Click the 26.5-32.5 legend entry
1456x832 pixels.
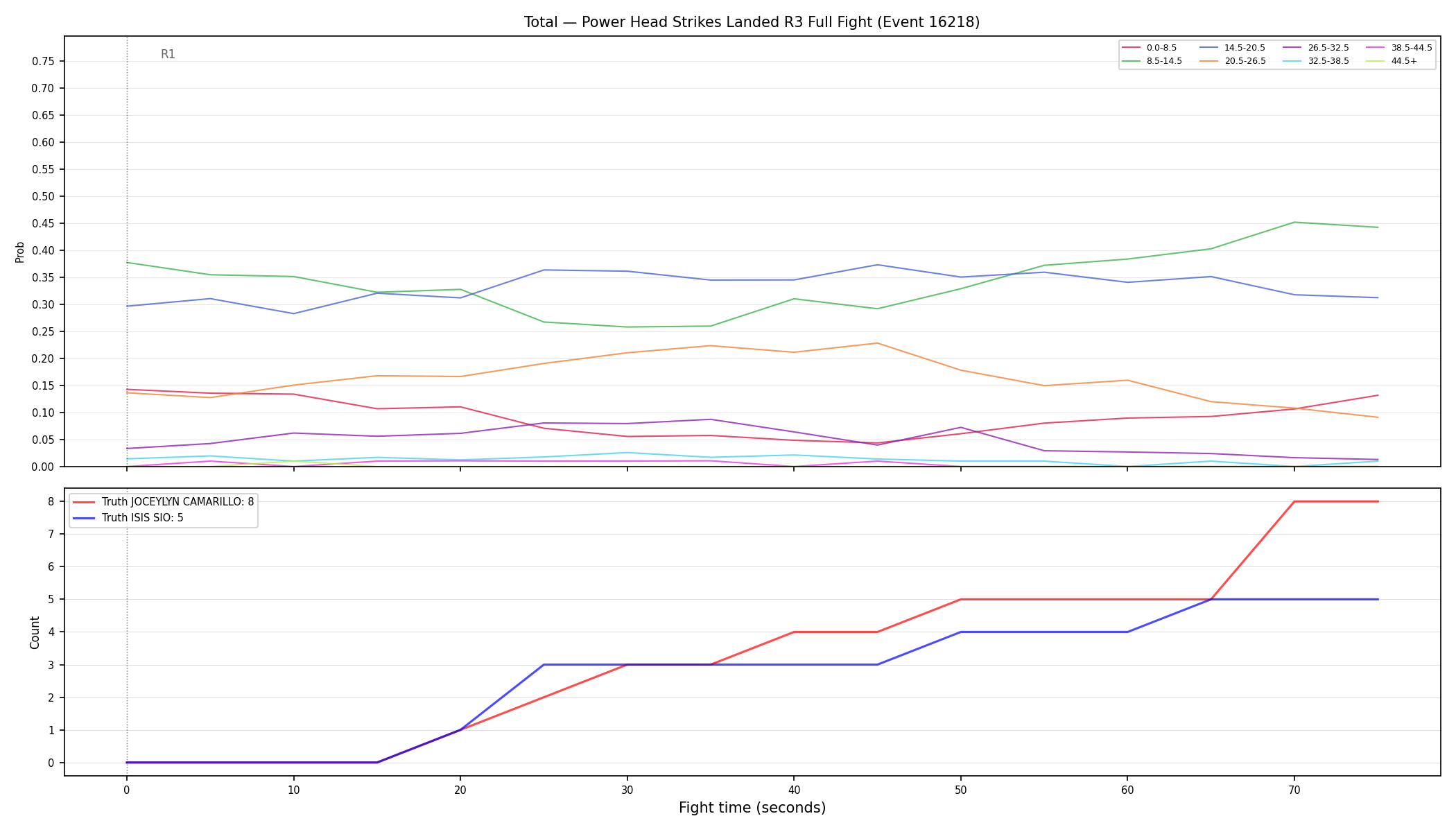pos(1316,48)
